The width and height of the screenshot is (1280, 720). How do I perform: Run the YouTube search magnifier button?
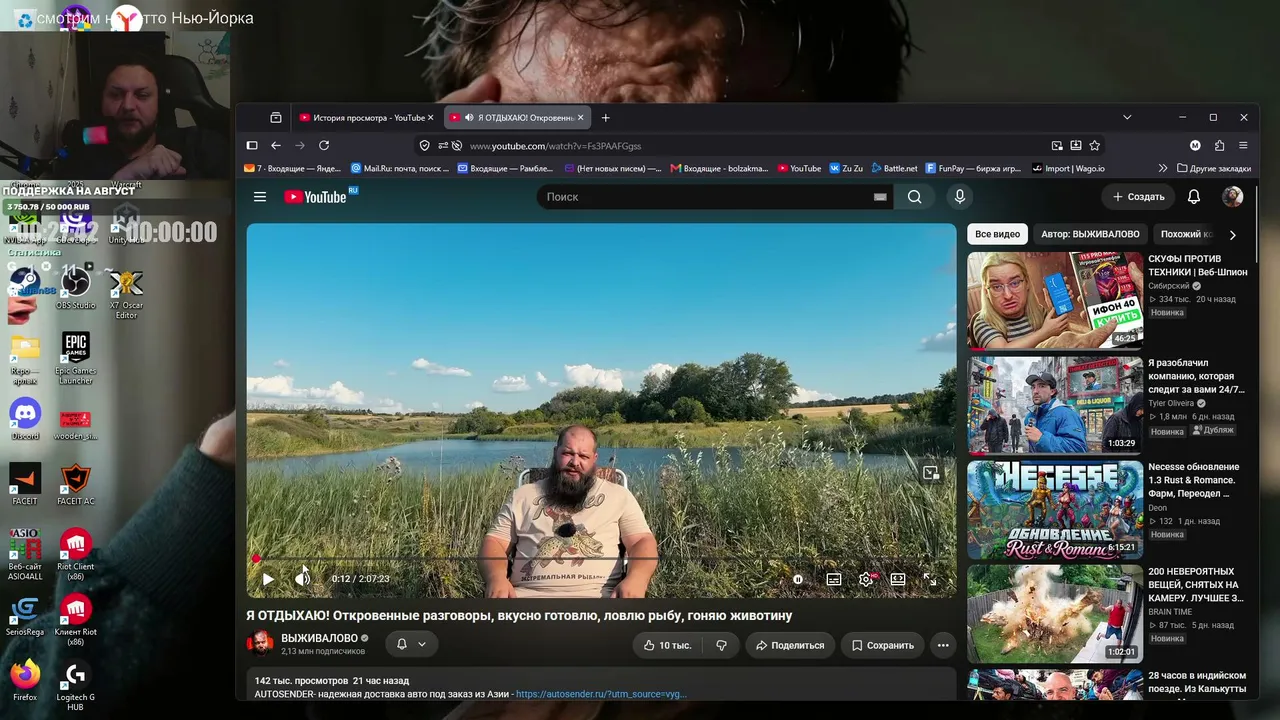(914, 197)
